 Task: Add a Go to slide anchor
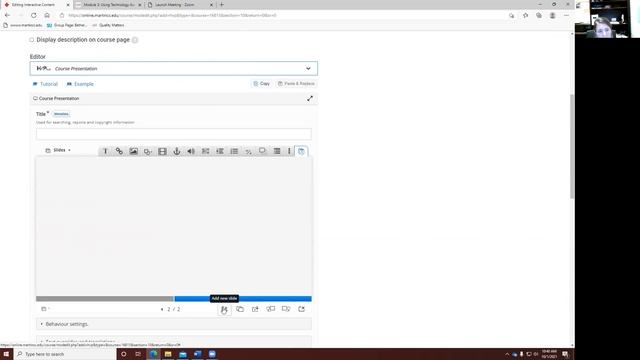click(x=176, y=151)
